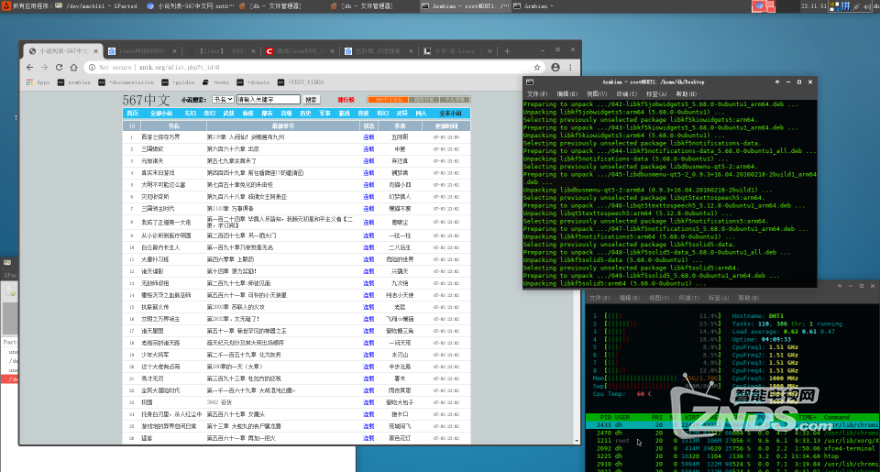Open the terminal 文件(F) menu
The width and height of the screenshot is (881, 472).
coord(537,94)
